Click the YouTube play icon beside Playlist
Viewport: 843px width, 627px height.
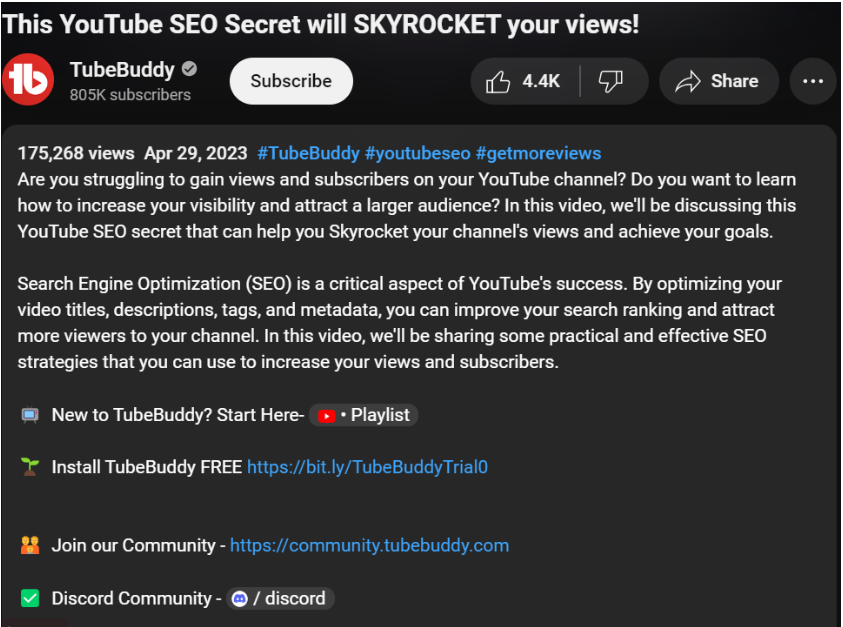pos(326,415)
